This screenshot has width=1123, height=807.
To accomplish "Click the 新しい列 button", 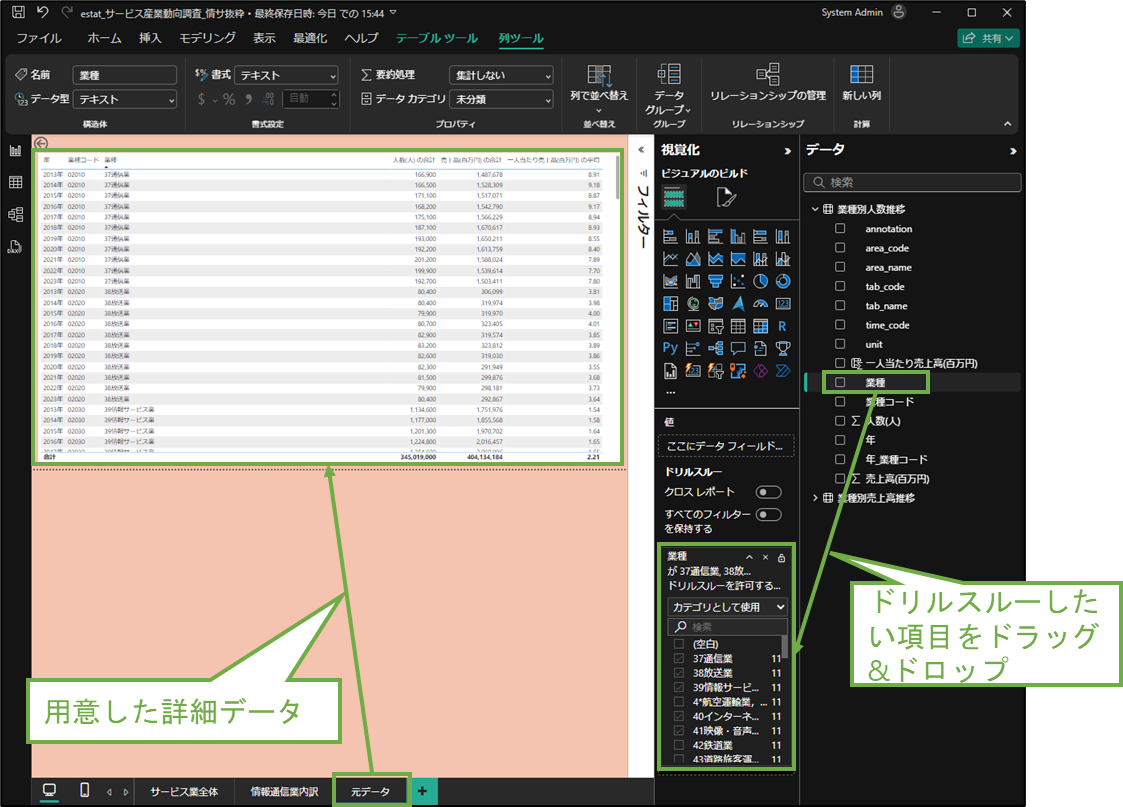I will (862, 84).
